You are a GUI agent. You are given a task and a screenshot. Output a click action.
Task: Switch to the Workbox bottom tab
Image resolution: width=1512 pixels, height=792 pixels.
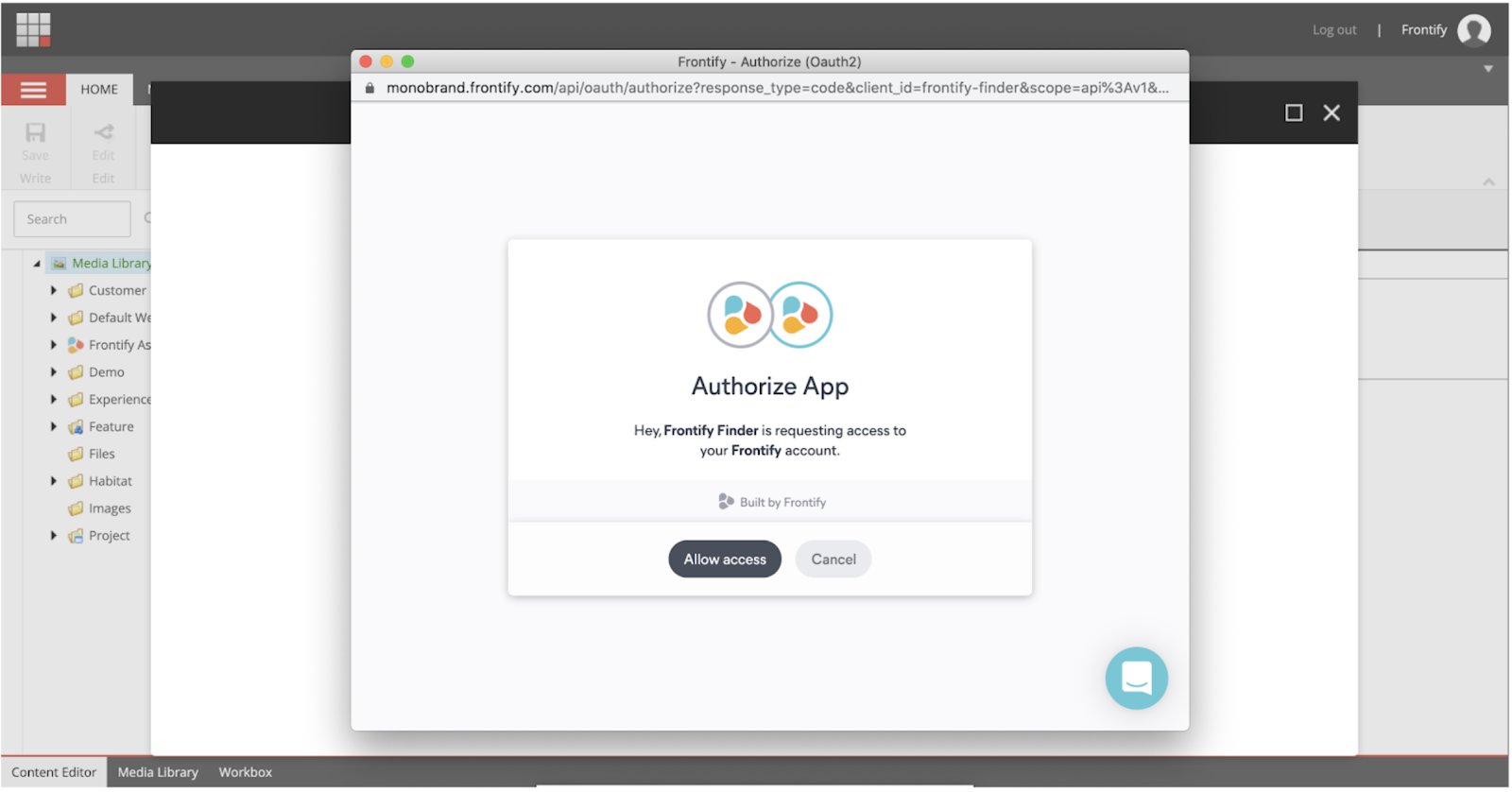[x=246, y=773]
